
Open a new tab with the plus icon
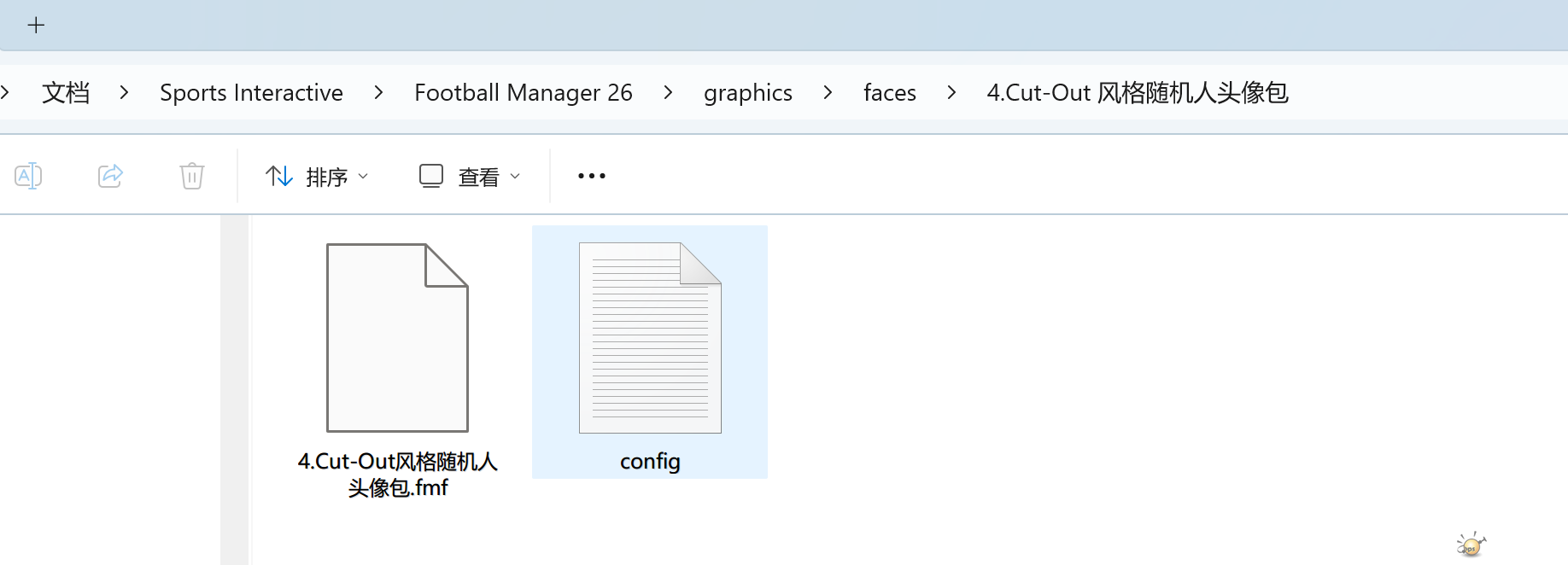36,25
